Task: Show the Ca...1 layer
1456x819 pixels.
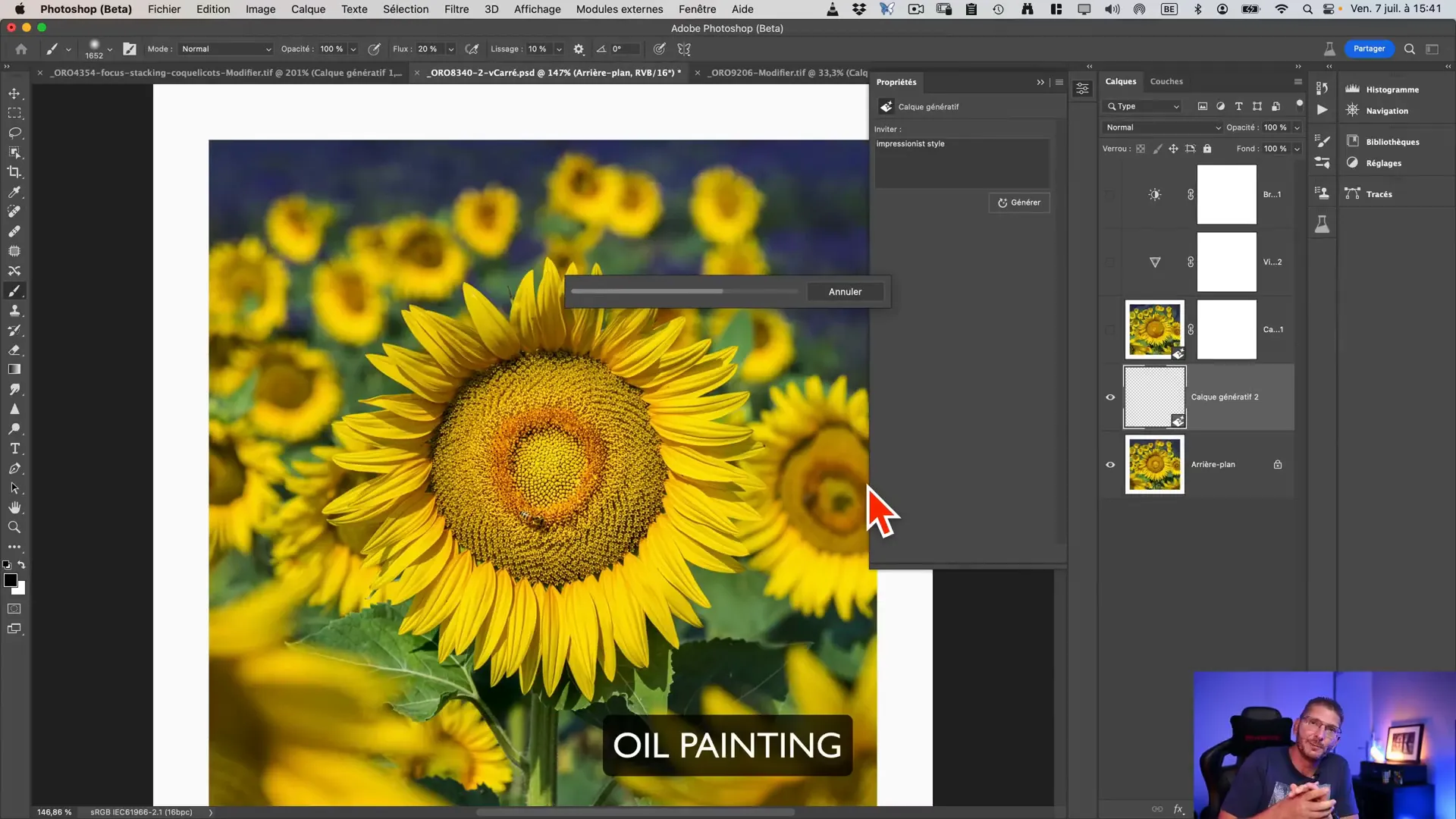Action: 1110,330
